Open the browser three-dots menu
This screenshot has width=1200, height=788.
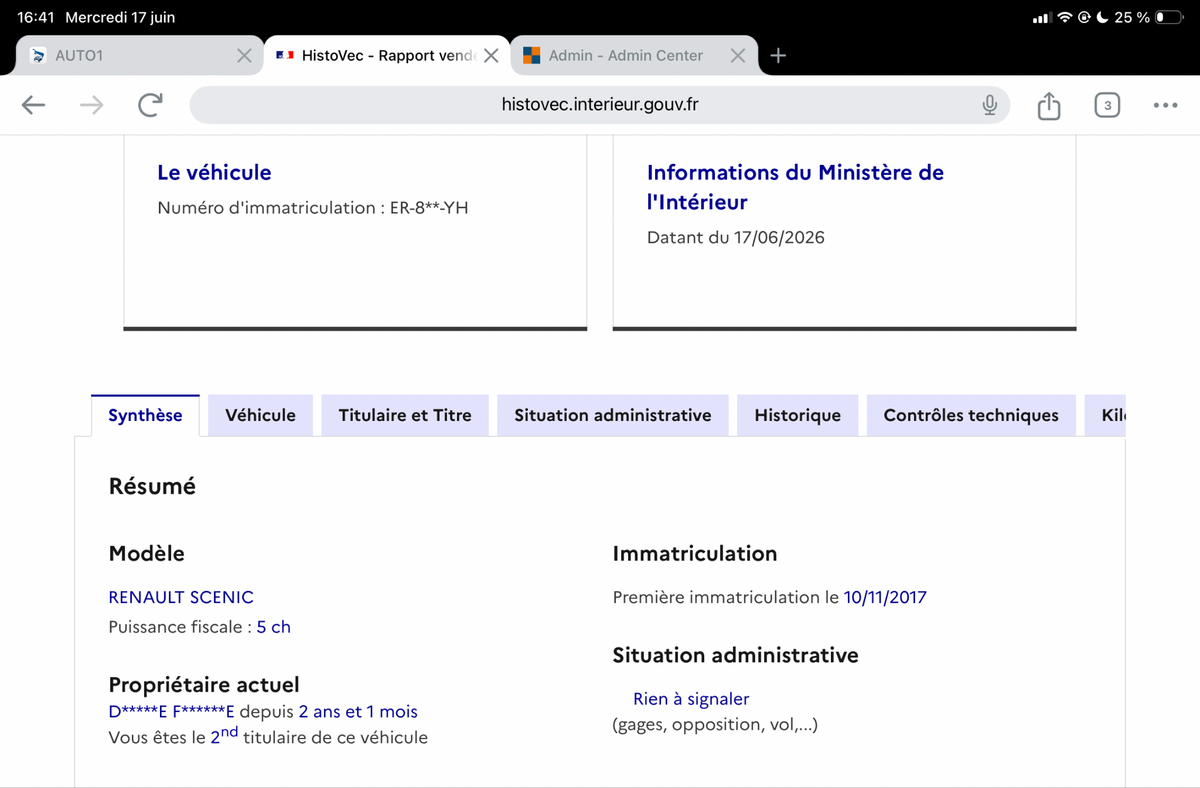[x=1165, y=105]
